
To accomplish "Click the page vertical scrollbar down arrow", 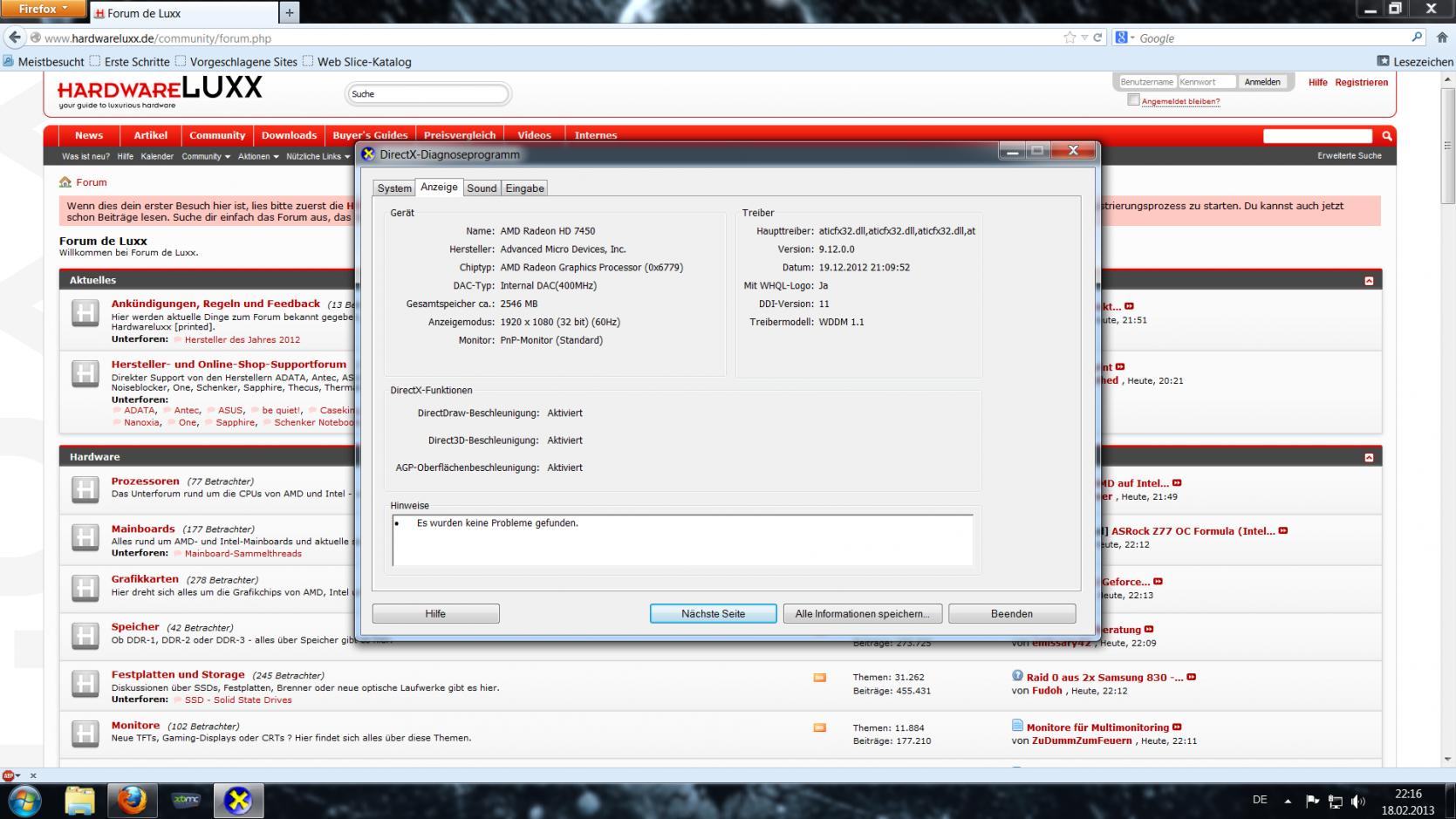I will click(x=1448, y=760).
